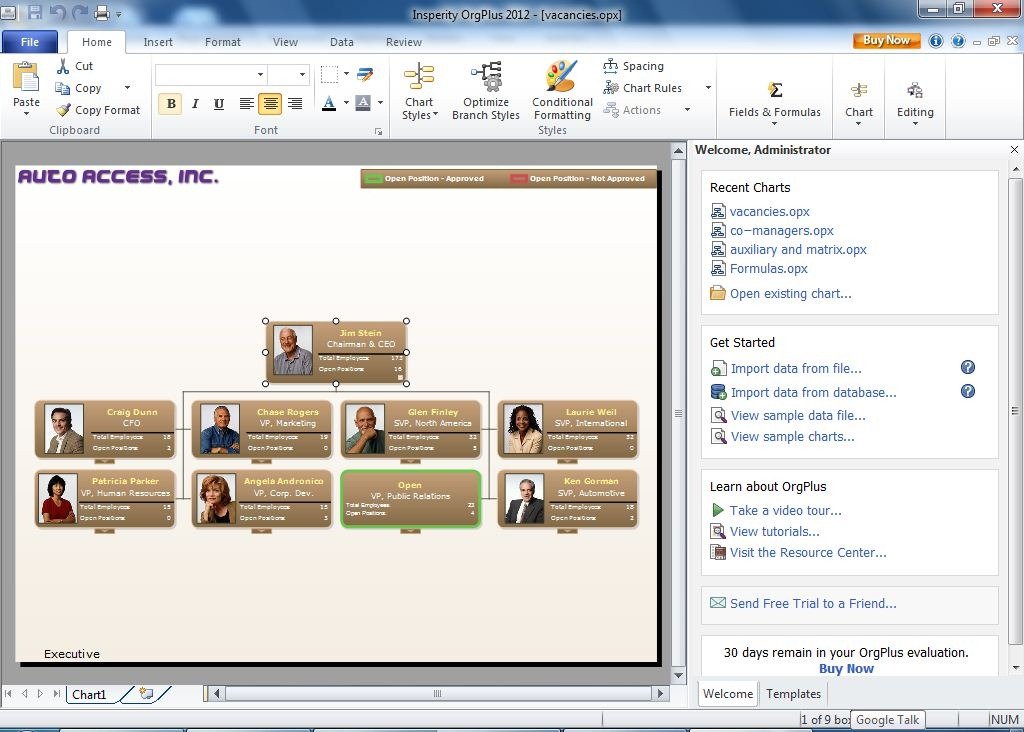Viewport: 1024px width, 732px height.
Task: Click the Actions command in Styles group
Action: coord(632,110)
